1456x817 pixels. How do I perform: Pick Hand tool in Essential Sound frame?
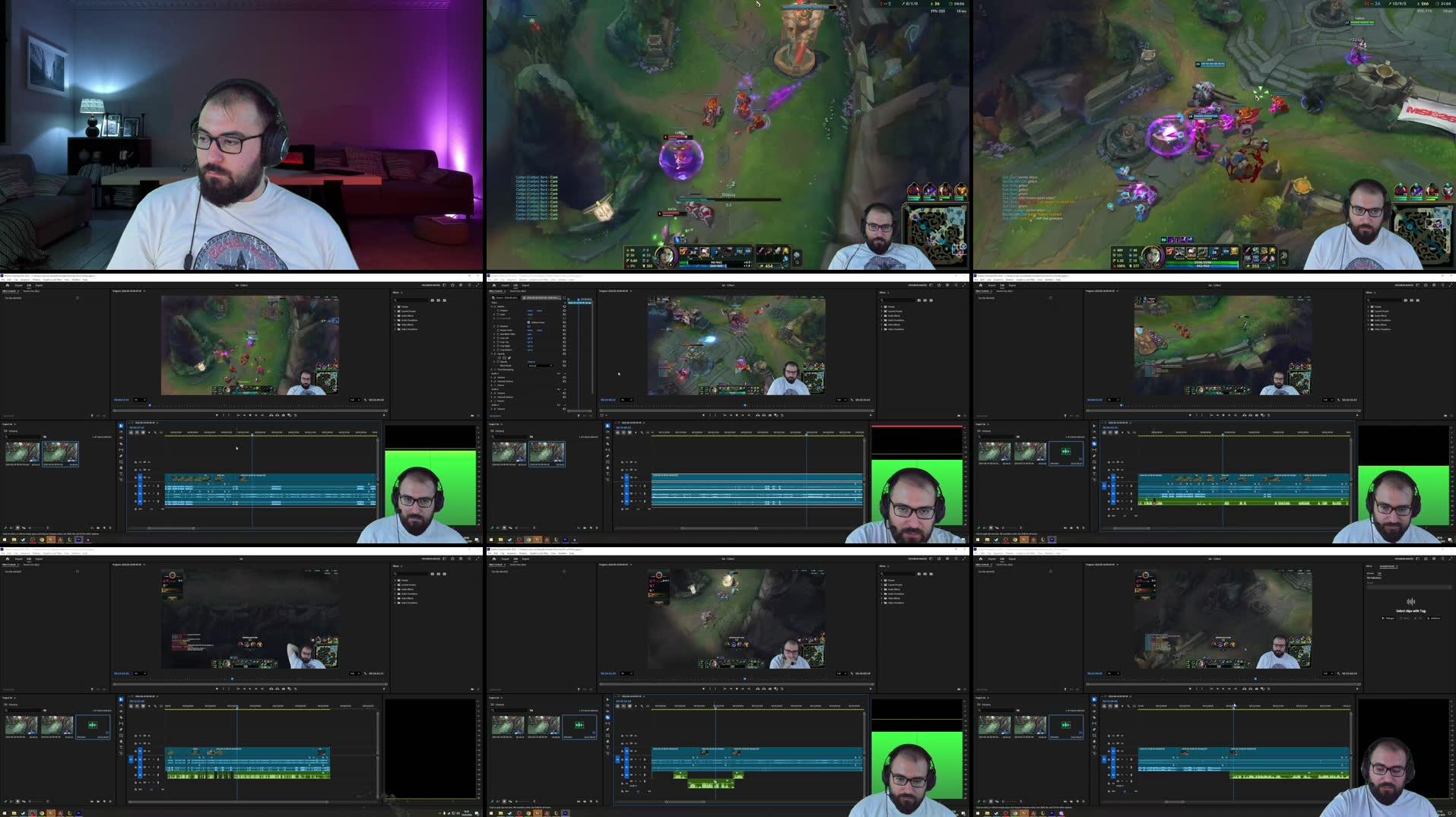(x=1094, y=741)
